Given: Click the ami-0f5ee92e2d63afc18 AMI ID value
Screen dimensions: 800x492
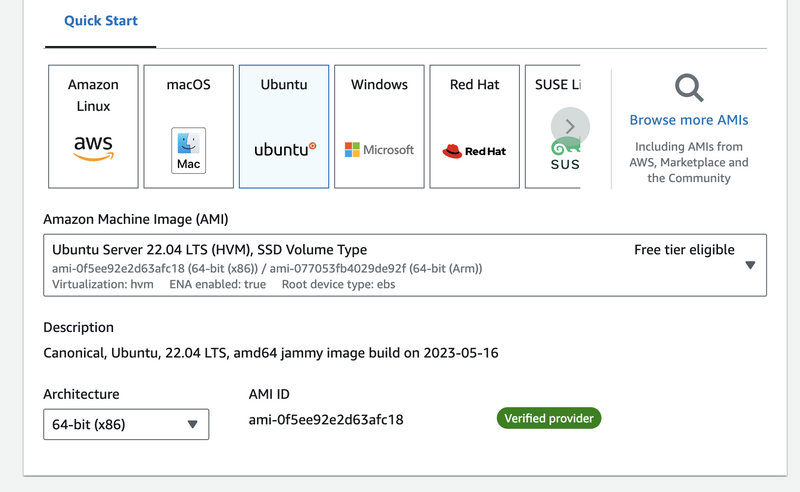Looking at the screenshot, I should 326,420.
